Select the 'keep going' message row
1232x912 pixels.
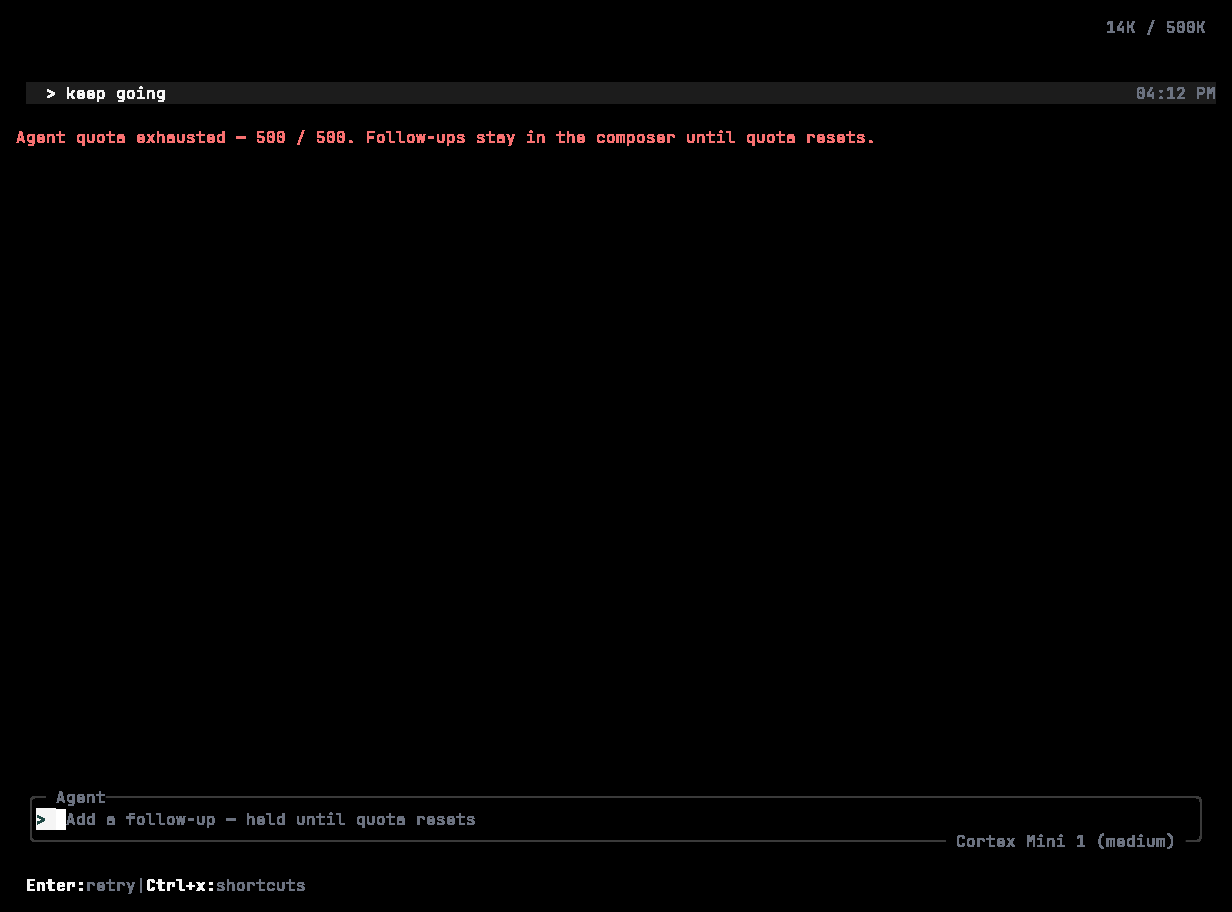(x=621, y=93)
